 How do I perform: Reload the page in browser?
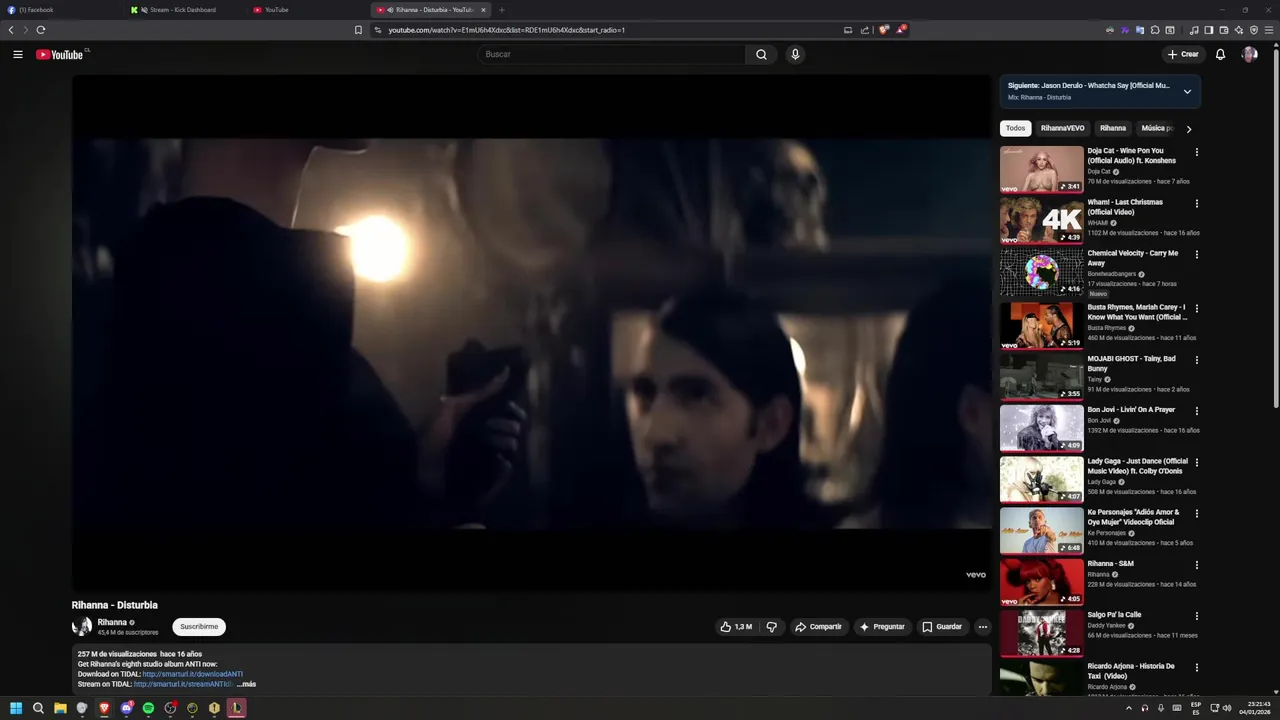(41, 30)
